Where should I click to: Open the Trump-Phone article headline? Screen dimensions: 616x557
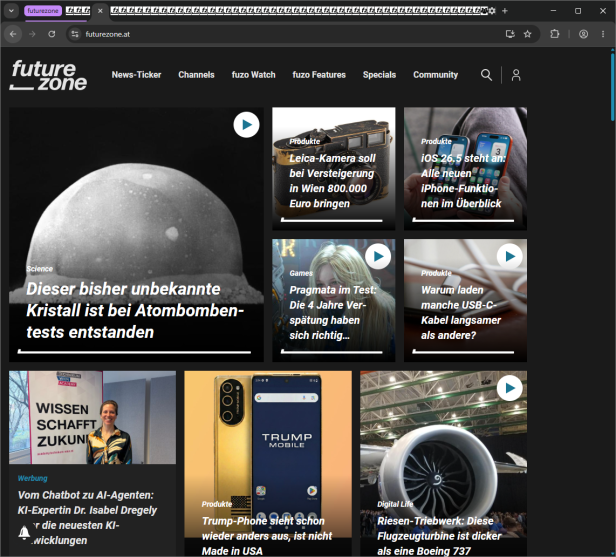267,536
